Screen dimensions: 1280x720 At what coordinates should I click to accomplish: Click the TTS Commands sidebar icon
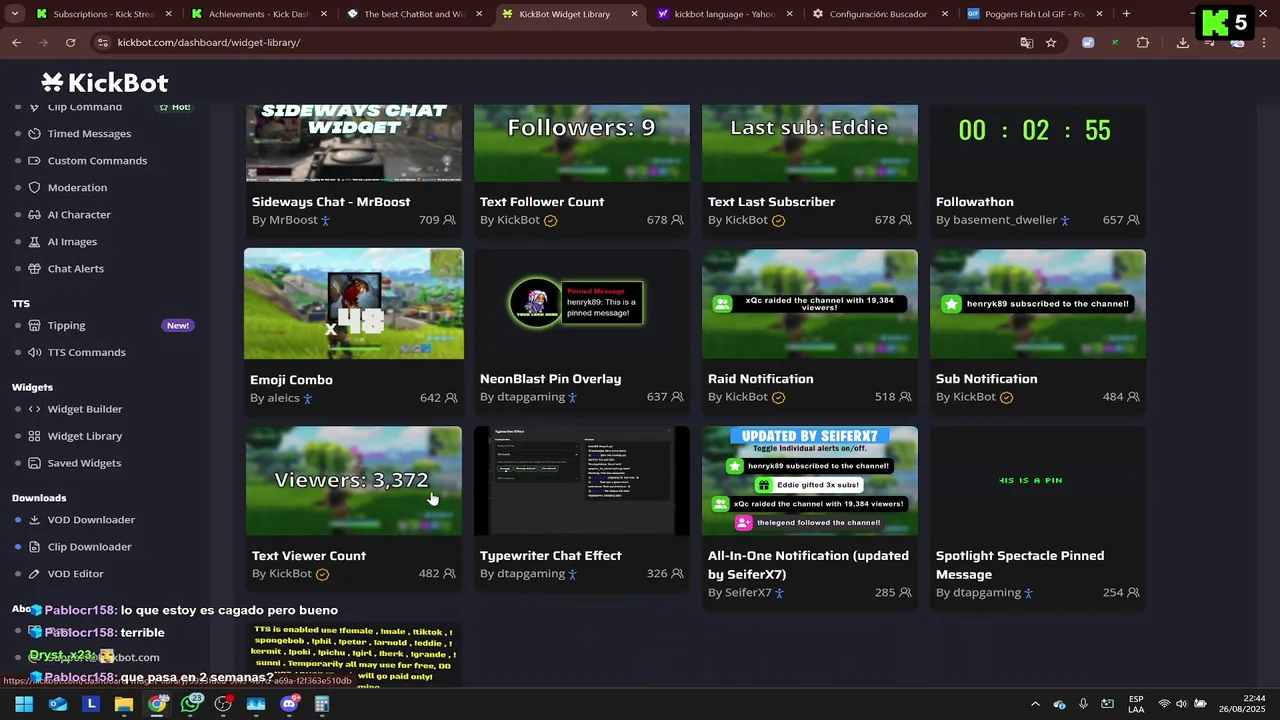pos(34,353)
